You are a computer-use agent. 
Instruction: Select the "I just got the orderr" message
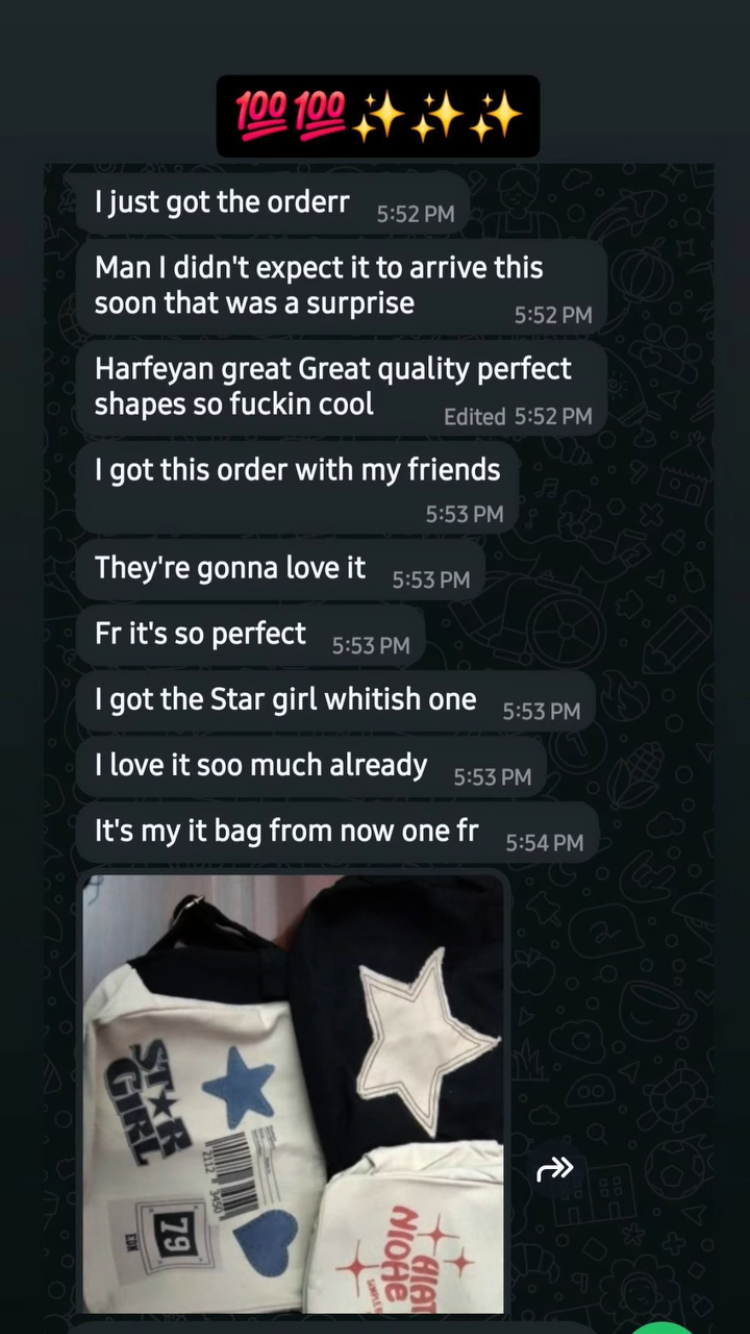tap(272, 203)
